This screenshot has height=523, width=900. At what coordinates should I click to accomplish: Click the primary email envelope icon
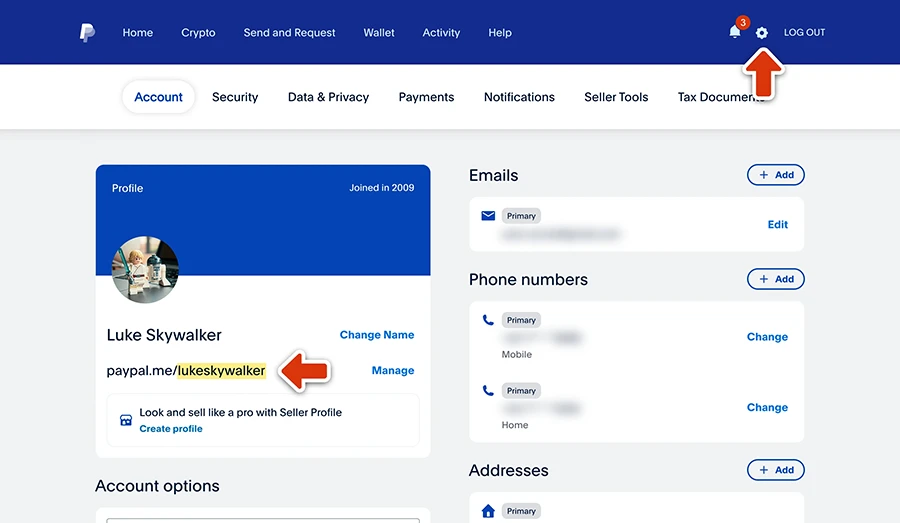click(488, 216)
